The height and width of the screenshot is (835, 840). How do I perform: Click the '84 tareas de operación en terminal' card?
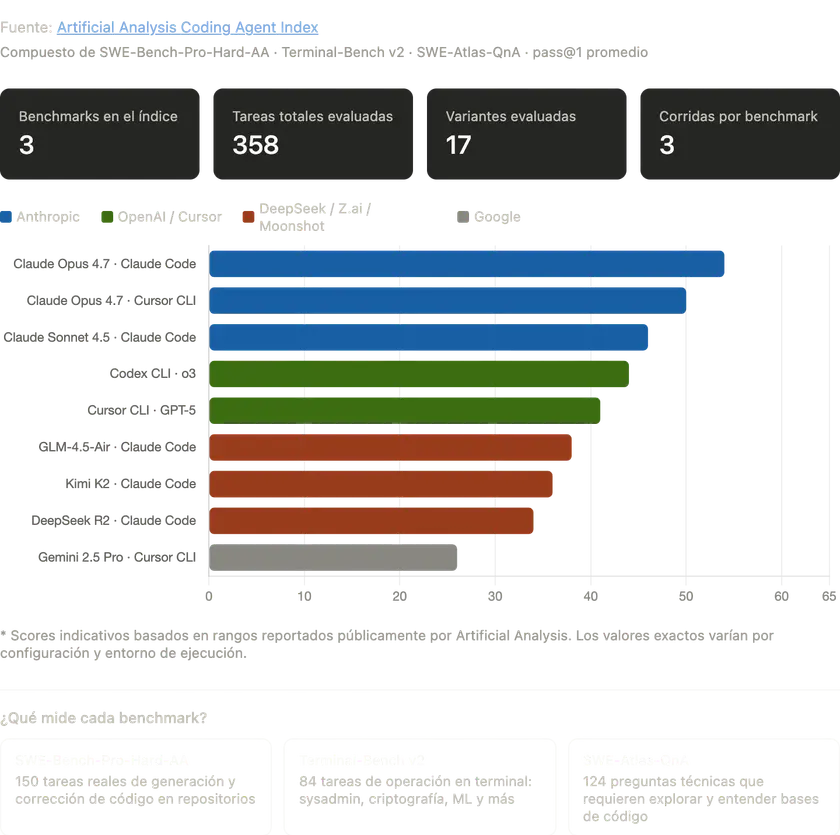coord(419,786)
